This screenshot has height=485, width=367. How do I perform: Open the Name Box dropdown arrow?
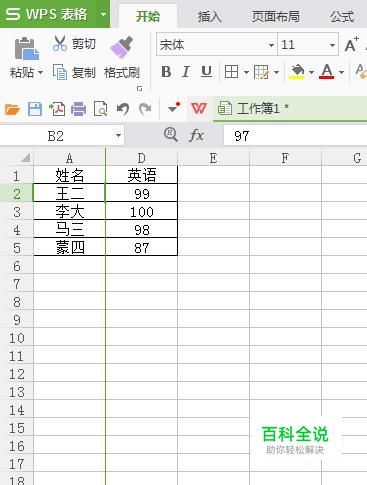(118, 136)
